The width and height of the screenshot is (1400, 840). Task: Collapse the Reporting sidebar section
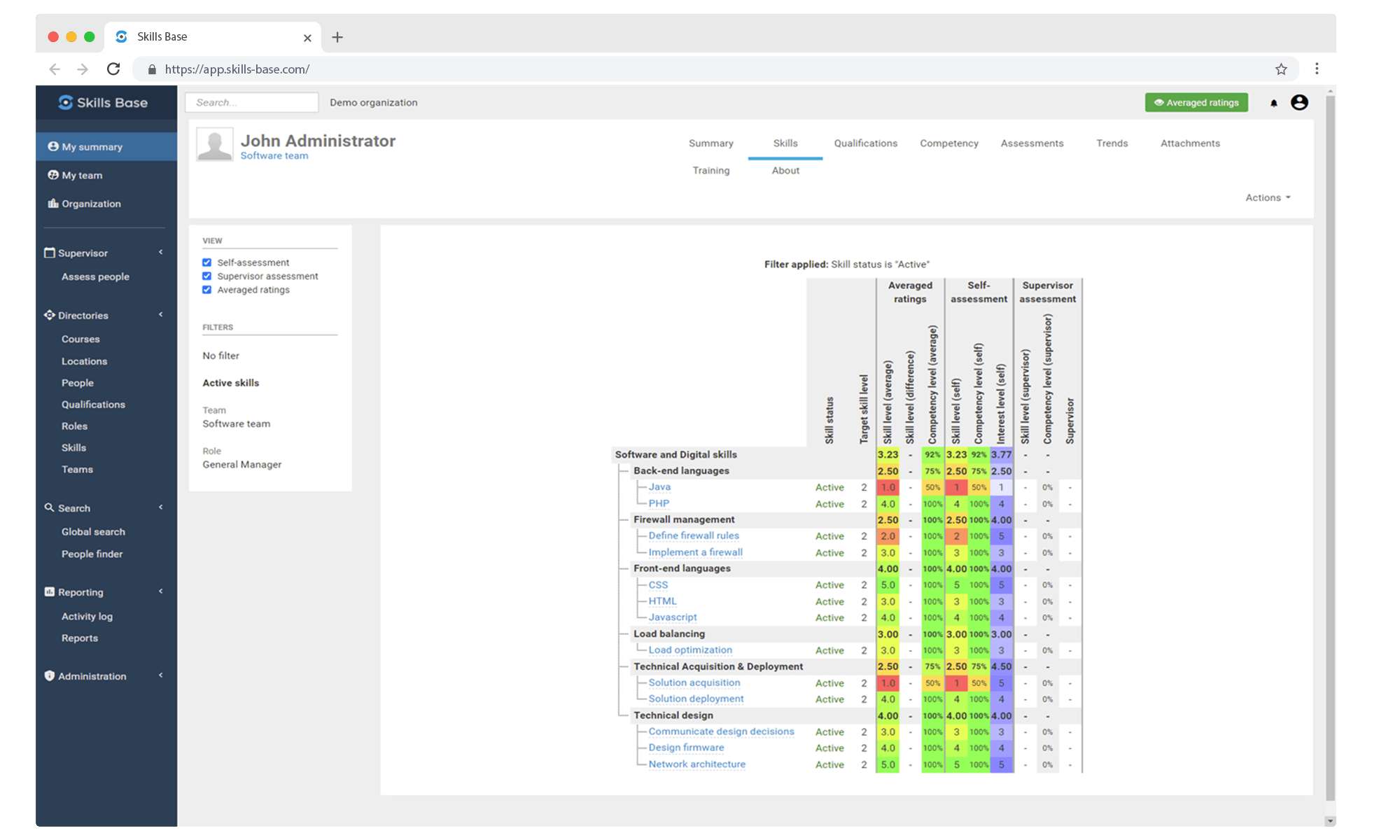(x=160, y=591)
